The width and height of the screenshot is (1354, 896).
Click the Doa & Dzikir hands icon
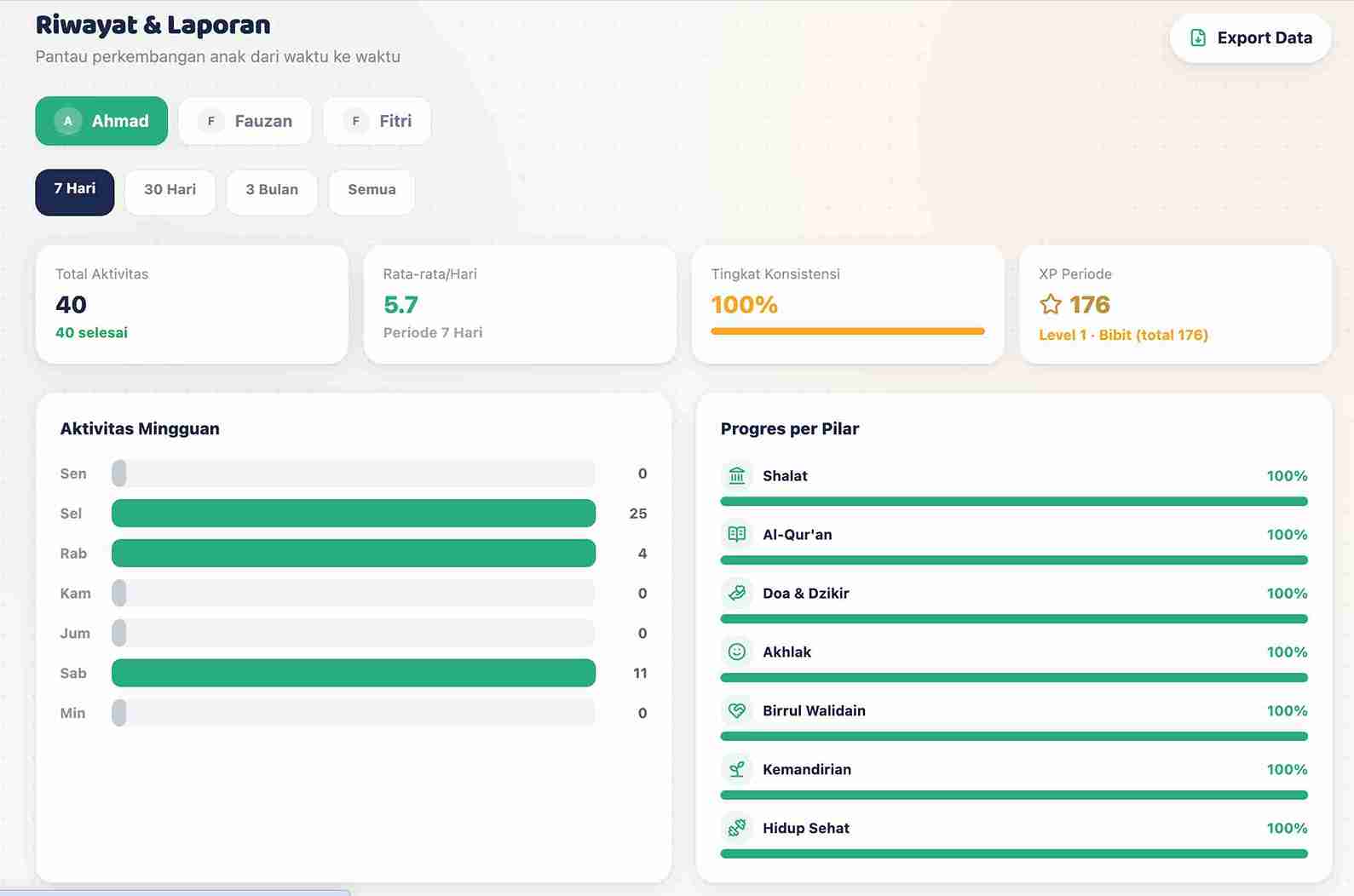737,593
